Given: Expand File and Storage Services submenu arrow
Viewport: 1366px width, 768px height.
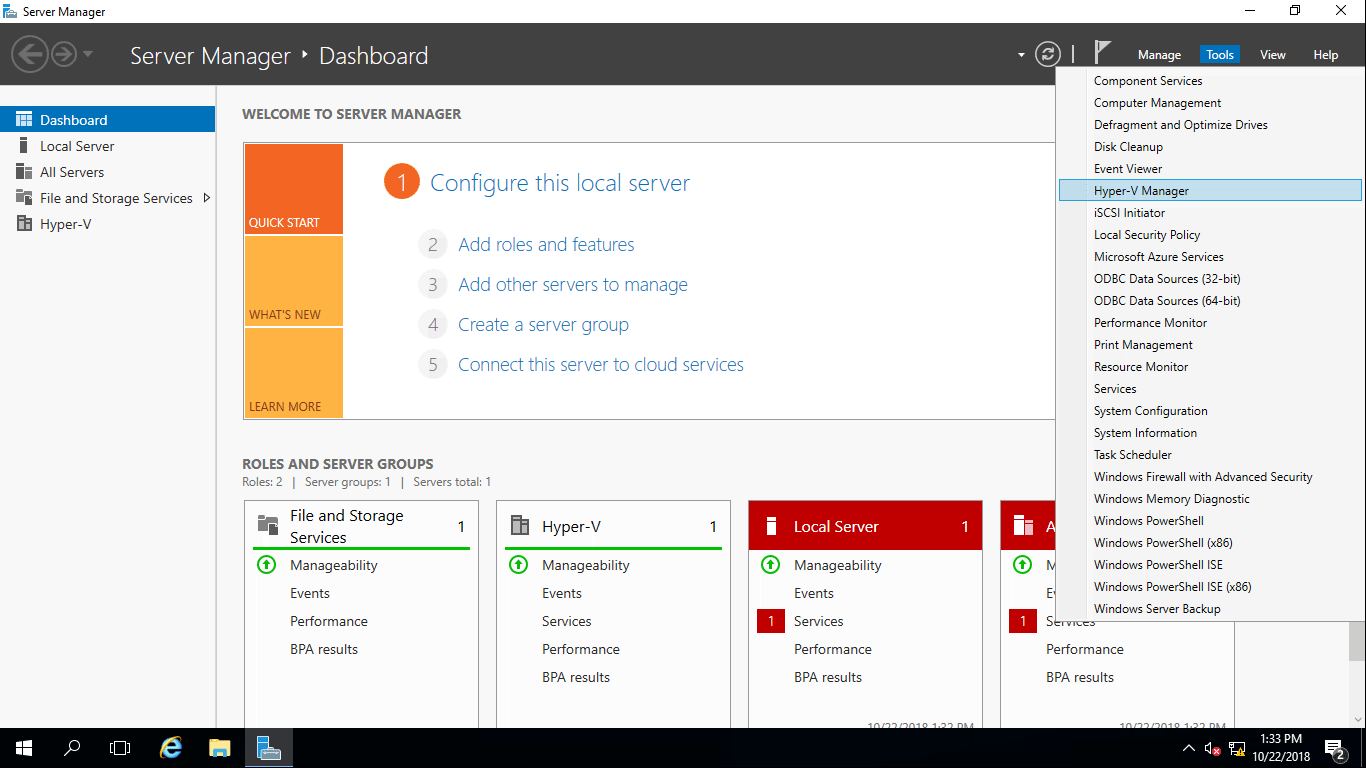Looking at the screenshot, I should pos(206,197).
